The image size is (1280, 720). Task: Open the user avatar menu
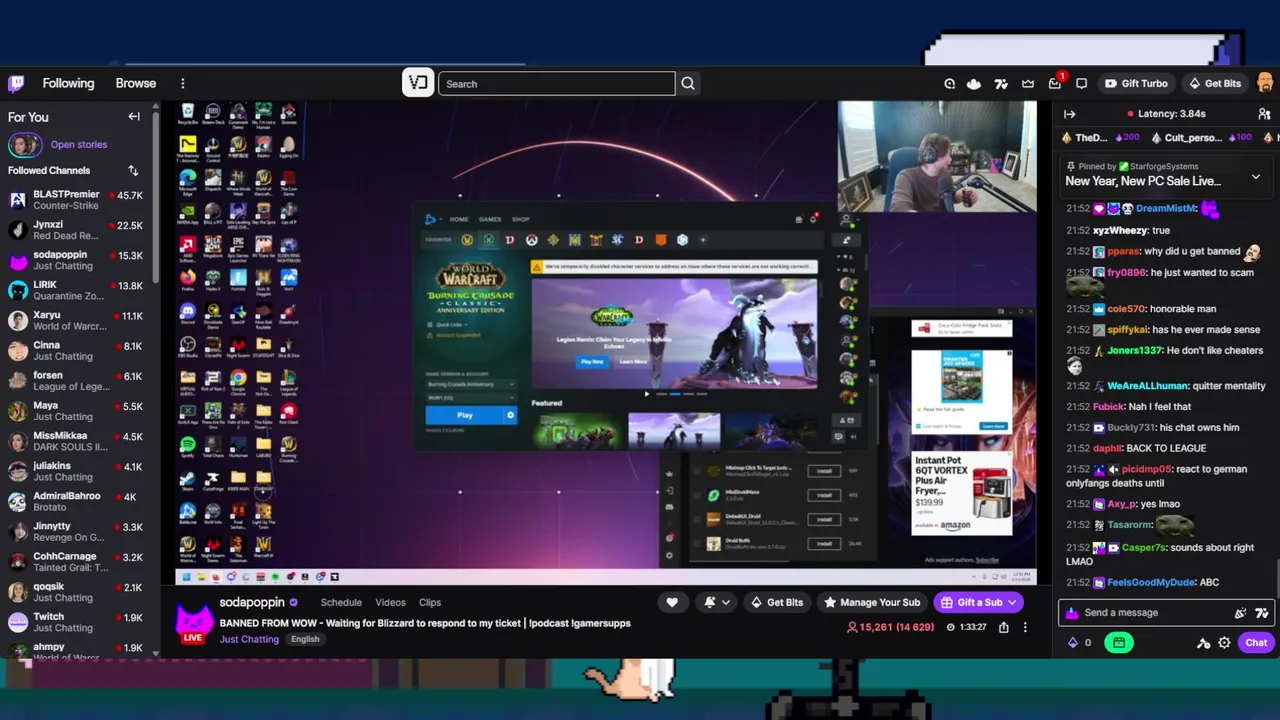click(1265, 84)
